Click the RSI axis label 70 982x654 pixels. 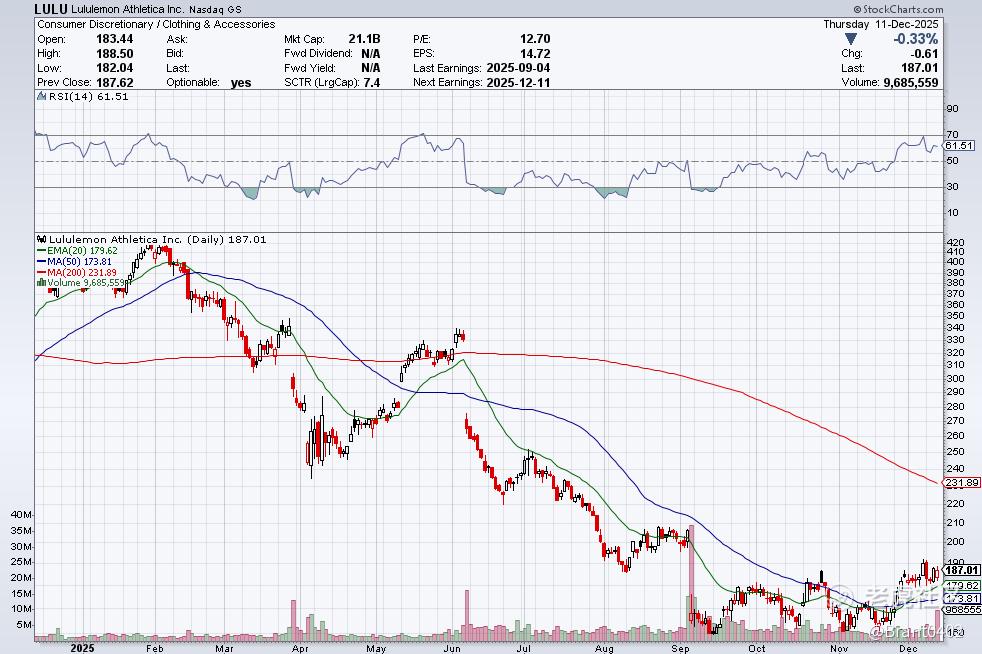pos(952,134)
